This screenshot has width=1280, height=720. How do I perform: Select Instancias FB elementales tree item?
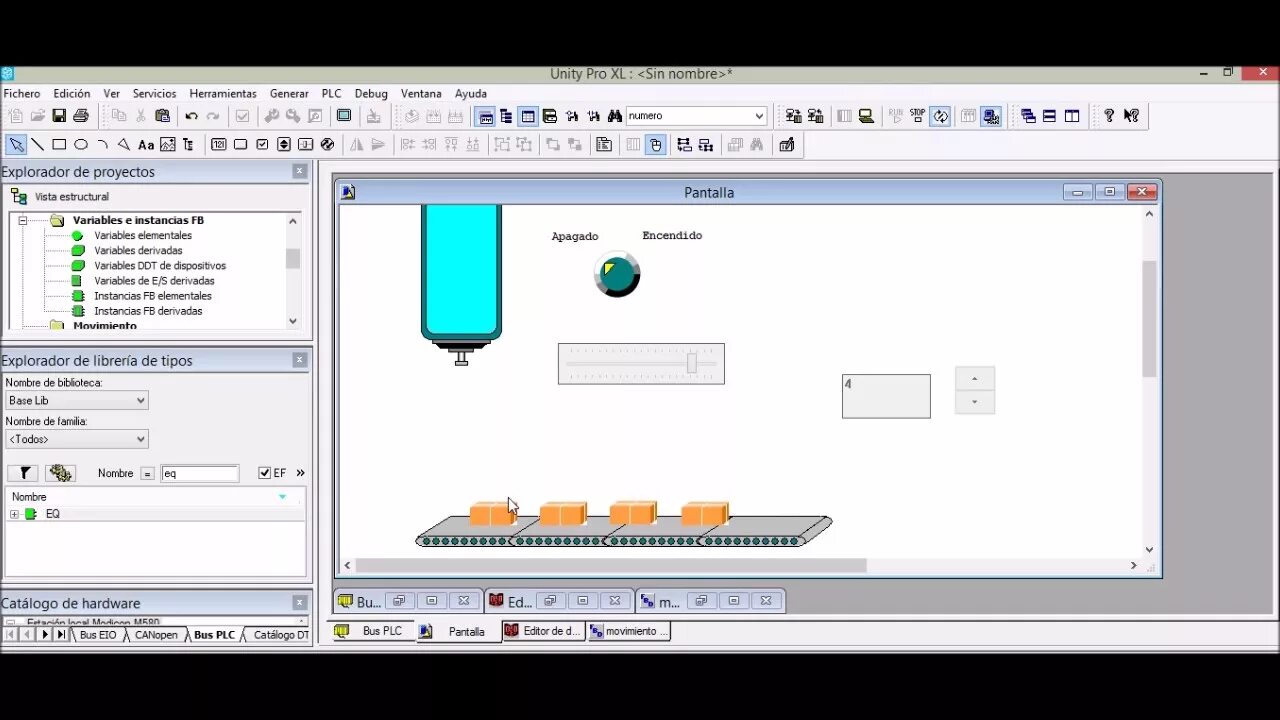point(153,296)
